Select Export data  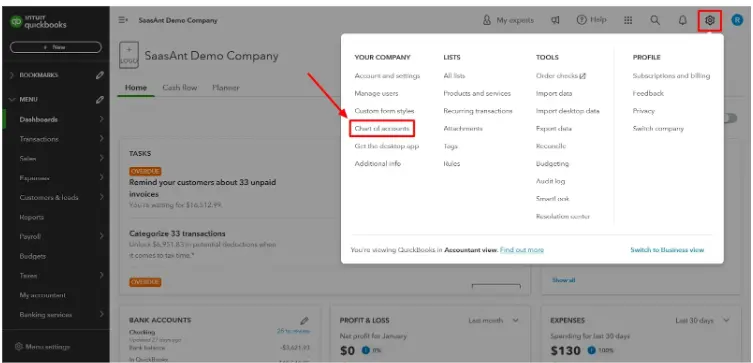[554, 129]
